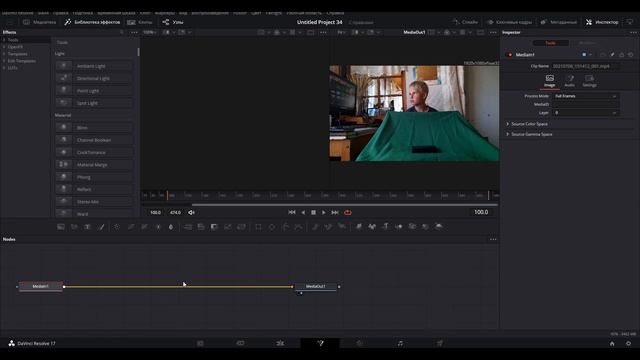Image resolution: width=640 pixels, height=360 pixels.
Task: Open the Deliver page from the bottom bar
Action: [x=440, y=343]
